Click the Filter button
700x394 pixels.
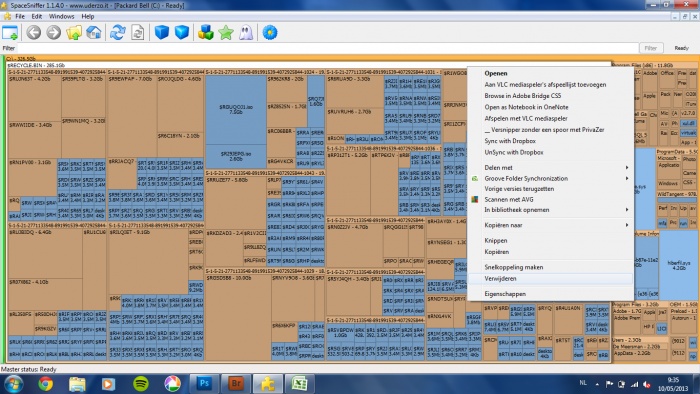click(x=651, y=48)
